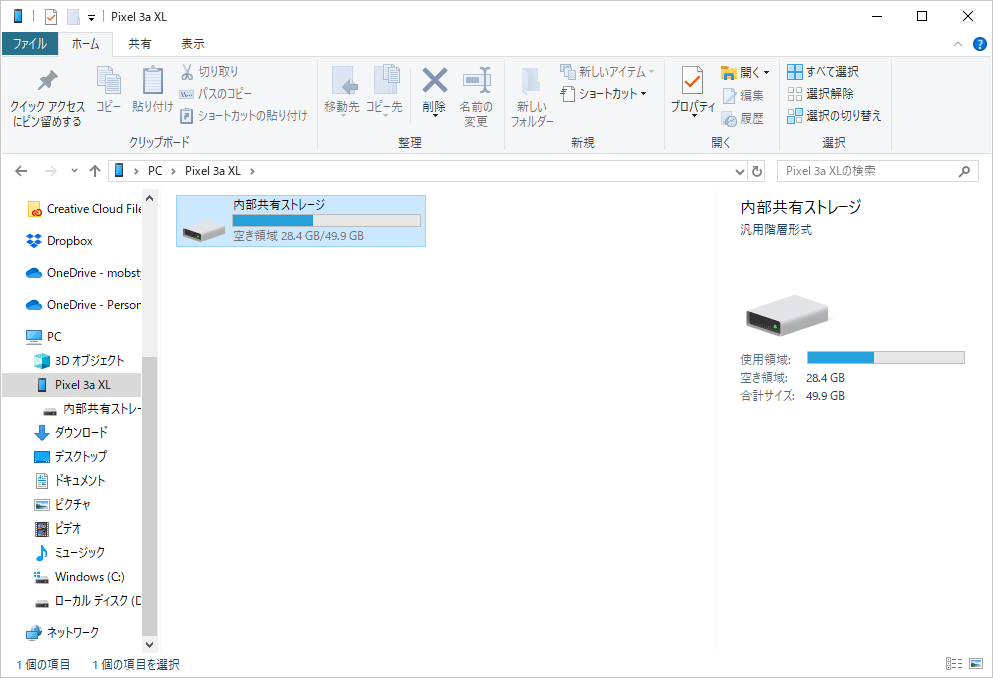The height and width of the screenshot is (678, 993).
Task: Open the ファイル menu tab
Action: pos(29,44)
